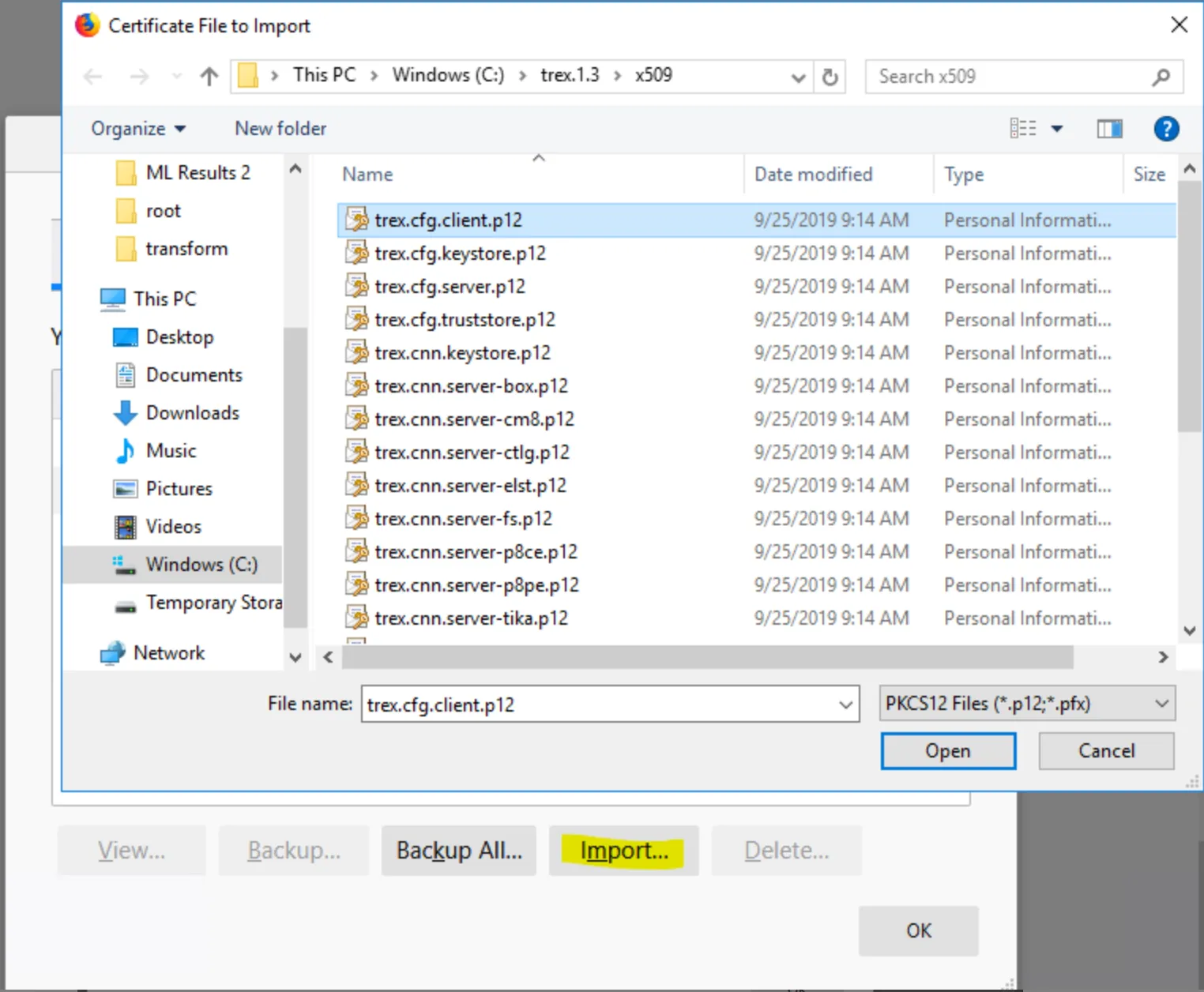Click the horizontal scrollbar of file list
This screenshot has height=992, width=1204.
(x=707, y=657)
